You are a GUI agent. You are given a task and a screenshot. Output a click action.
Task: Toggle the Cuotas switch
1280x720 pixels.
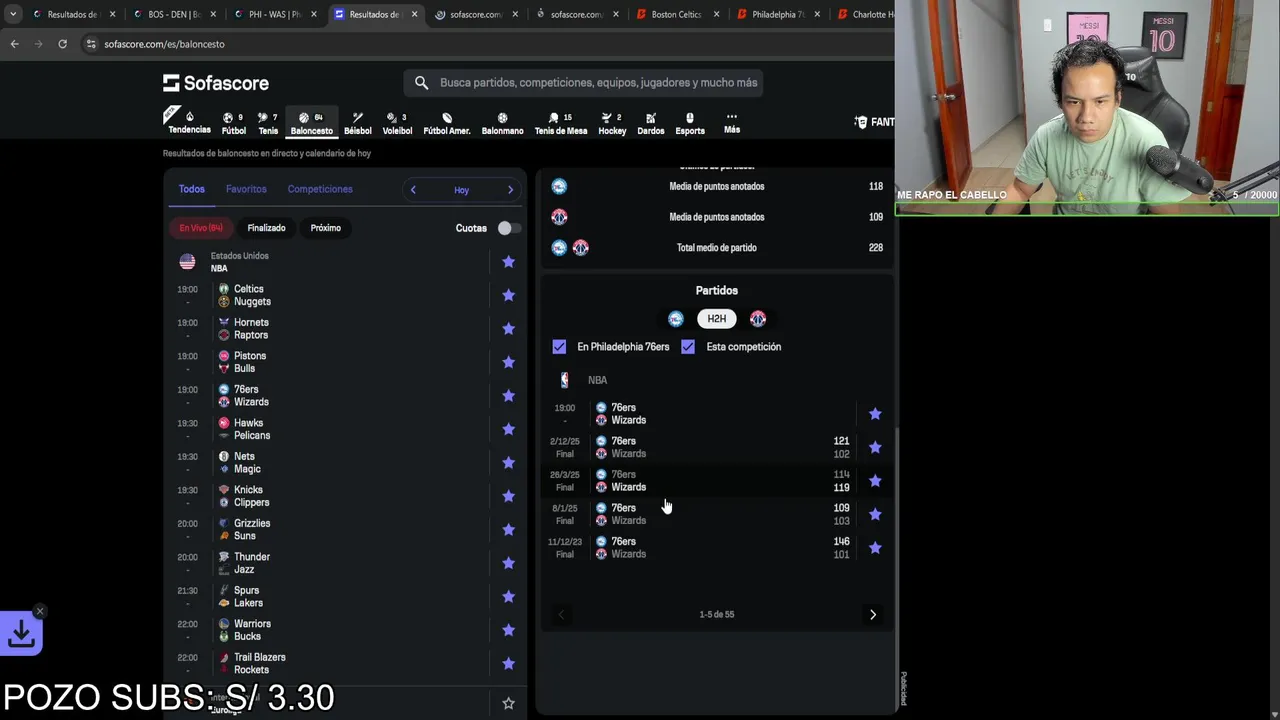(x=509, y=228)
